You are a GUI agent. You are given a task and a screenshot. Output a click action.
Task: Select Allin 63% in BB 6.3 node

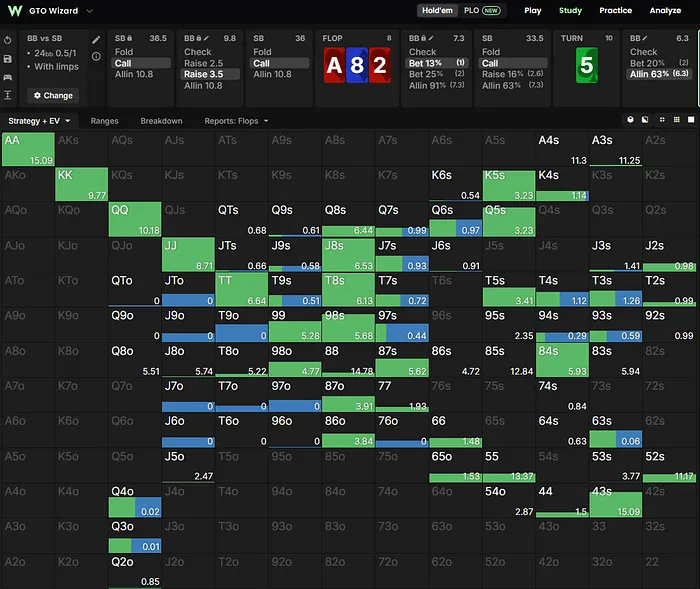coord(659,74)
